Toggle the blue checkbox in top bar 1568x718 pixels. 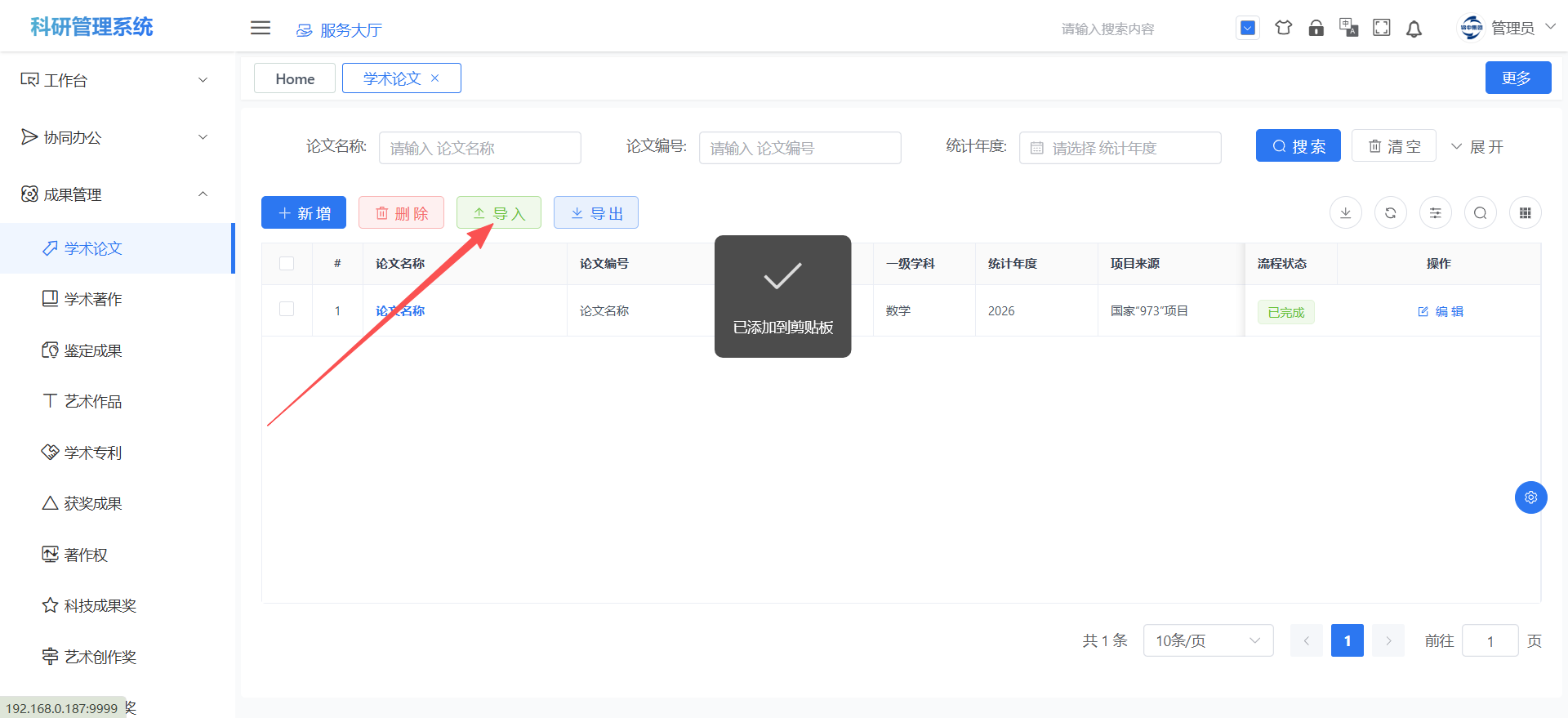1247,28
